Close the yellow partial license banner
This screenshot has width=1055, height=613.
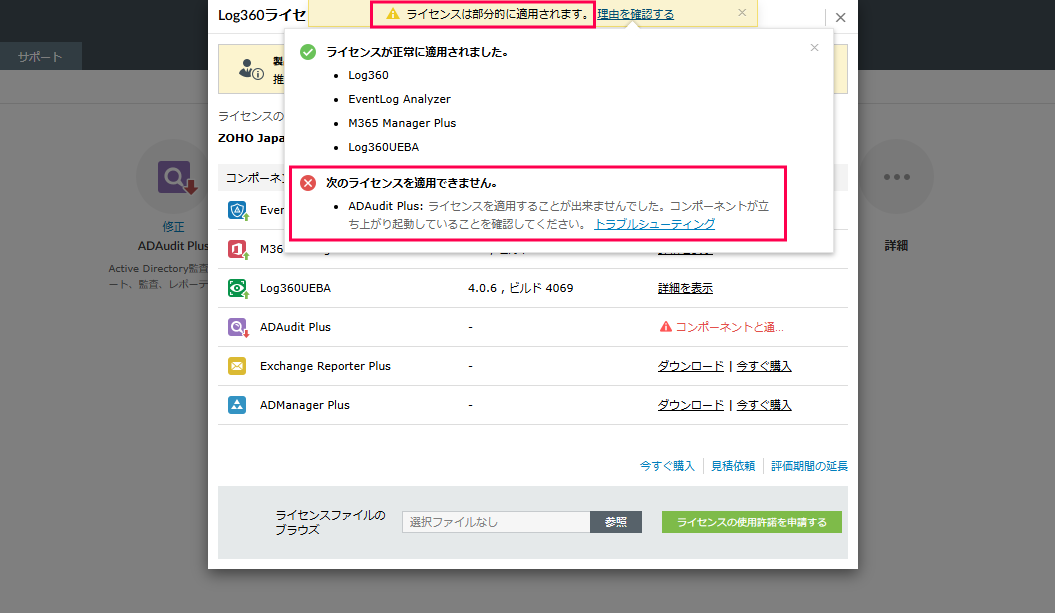[x=742, y=13]
